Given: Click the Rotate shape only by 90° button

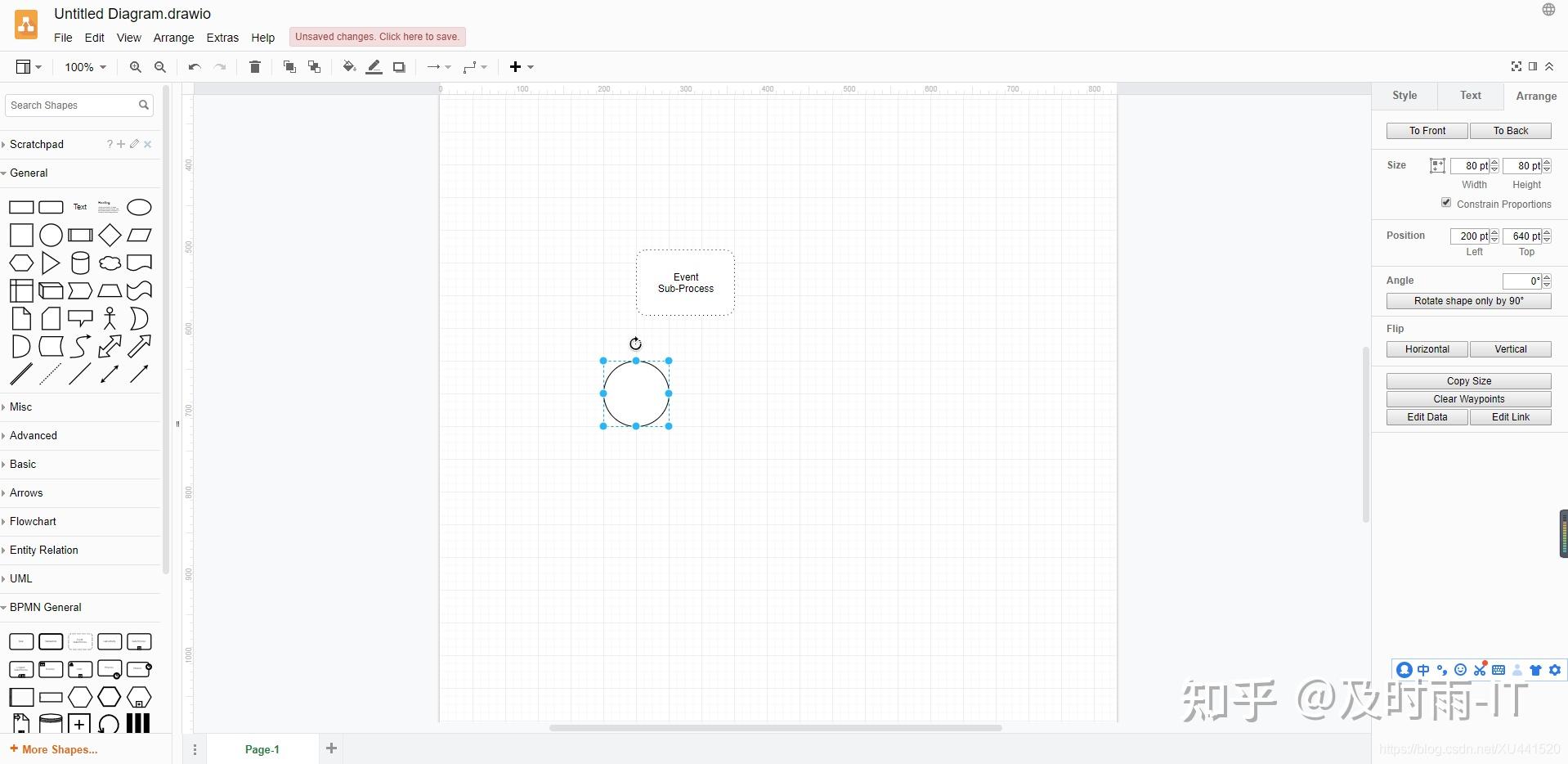Looking at the screenshot, I should coord(1468,301).
